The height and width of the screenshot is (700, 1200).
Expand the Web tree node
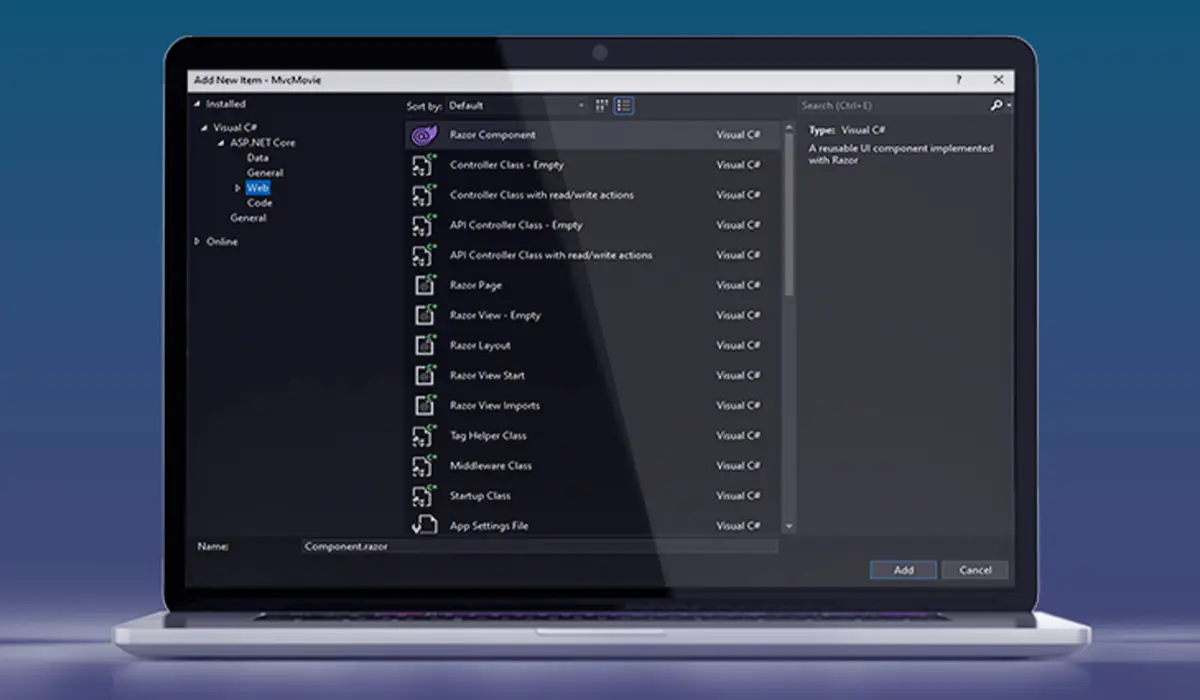238,188
